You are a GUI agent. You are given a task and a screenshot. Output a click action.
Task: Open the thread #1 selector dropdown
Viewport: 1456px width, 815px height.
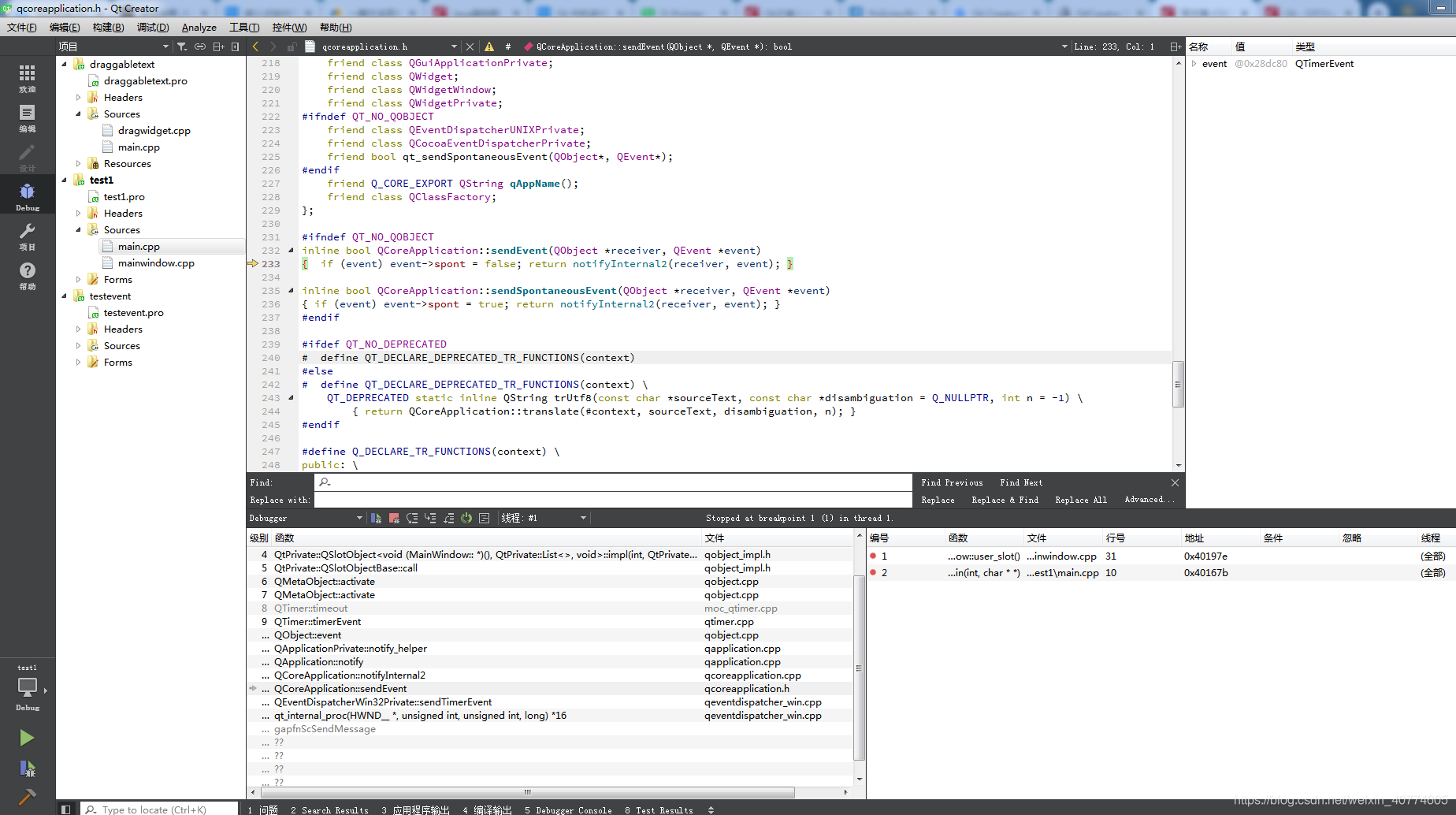544,518
